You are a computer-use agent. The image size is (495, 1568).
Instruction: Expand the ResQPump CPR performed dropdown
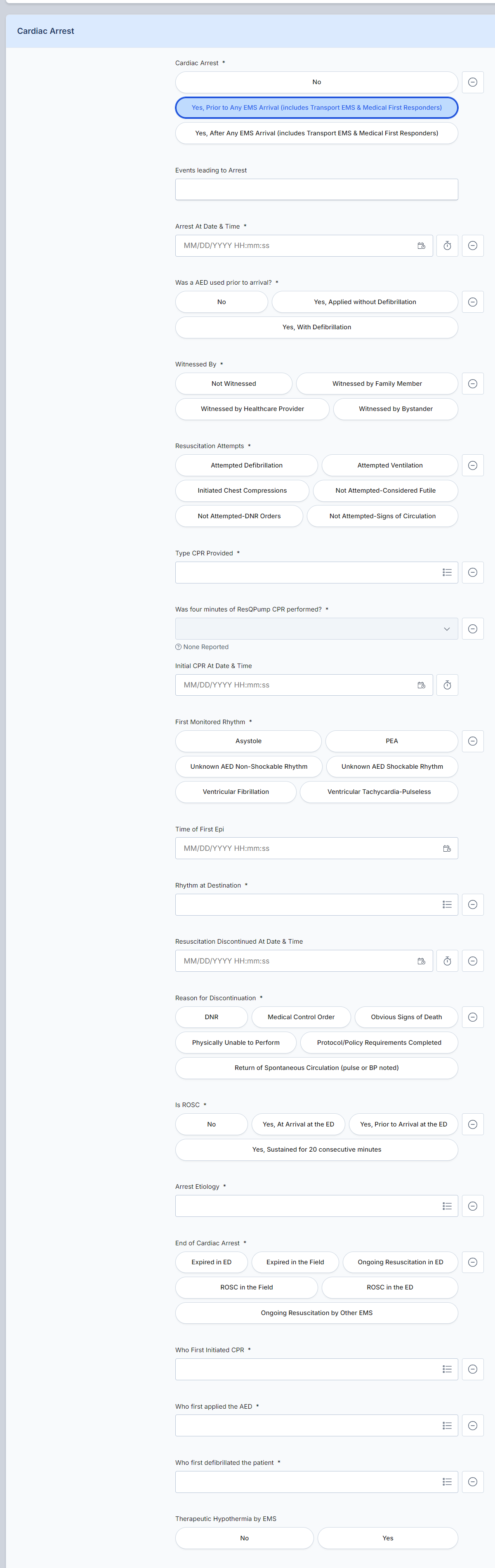click(x=317, y=629)
